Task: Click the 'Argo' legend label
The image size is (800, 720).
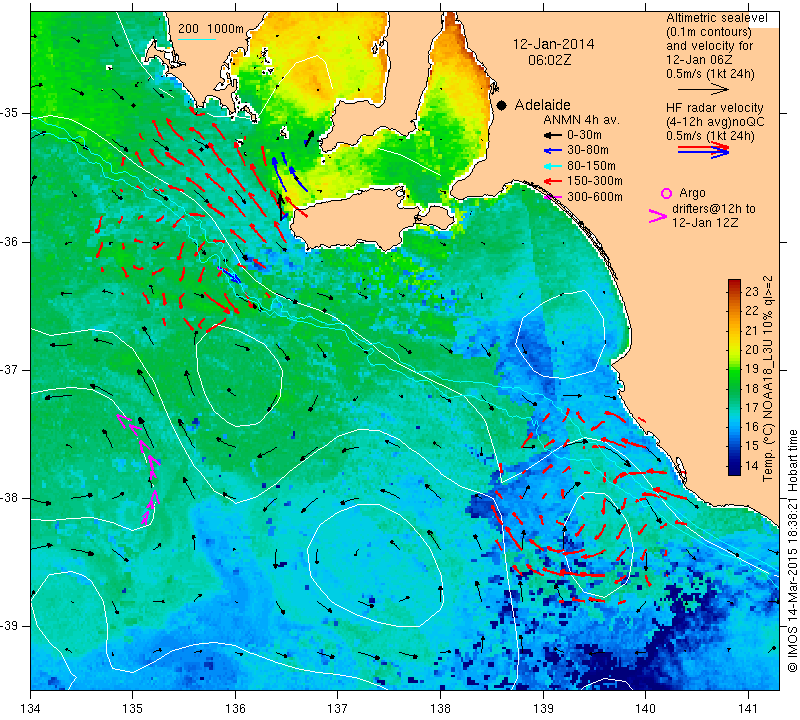Action: point(692,193)
